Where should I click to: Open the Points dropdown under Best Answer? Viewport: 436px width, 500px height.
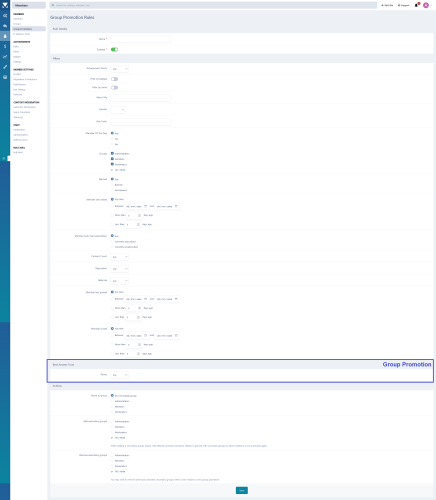[120, 375]
